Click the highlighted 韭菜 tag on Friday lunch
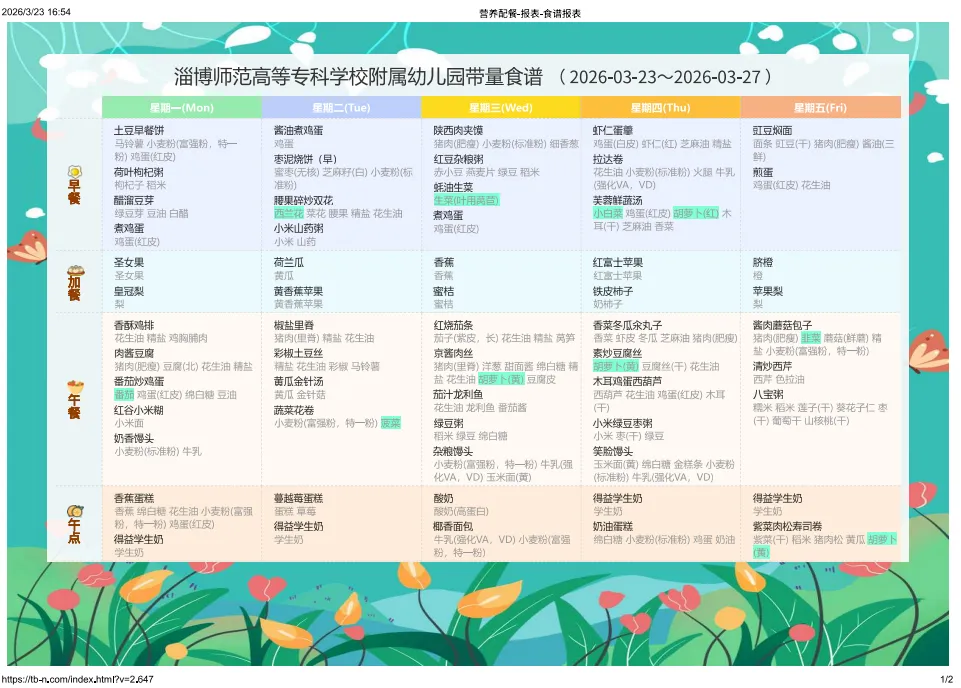This screenshot has width=961, height=688. click(x=810, y=338)
